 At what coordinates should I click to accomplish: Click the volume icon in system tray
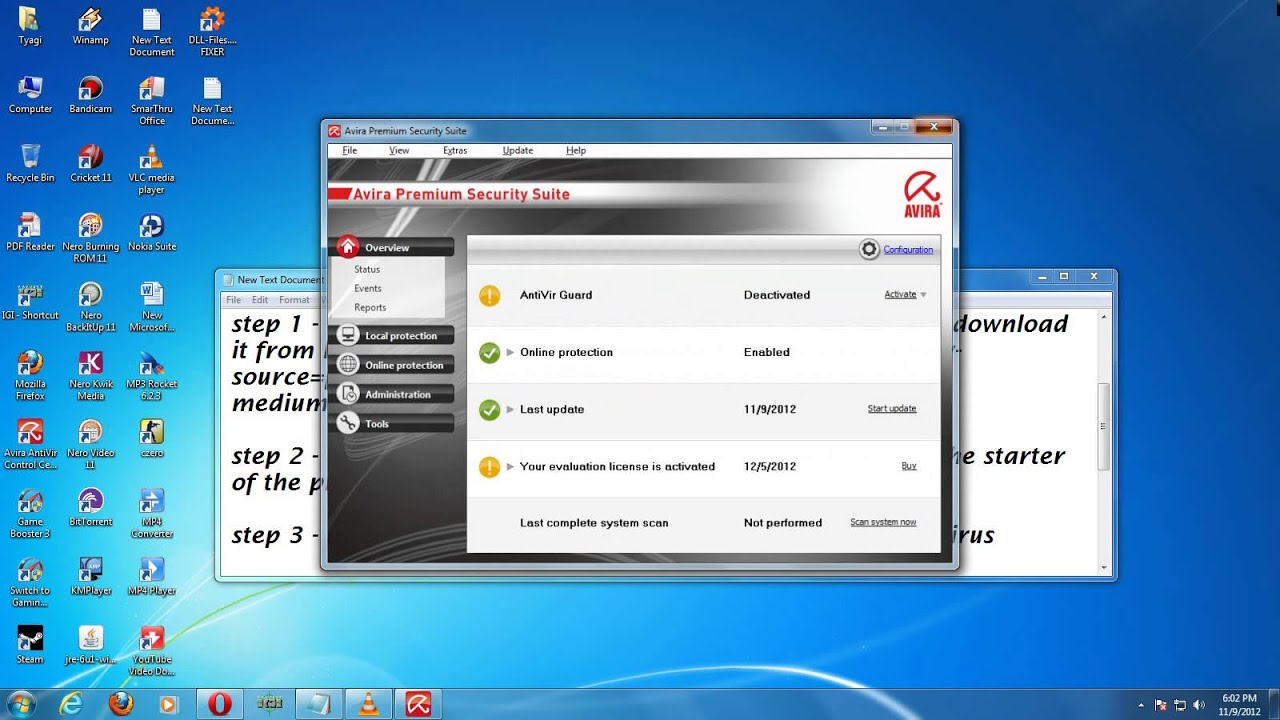pos(1199,704)
